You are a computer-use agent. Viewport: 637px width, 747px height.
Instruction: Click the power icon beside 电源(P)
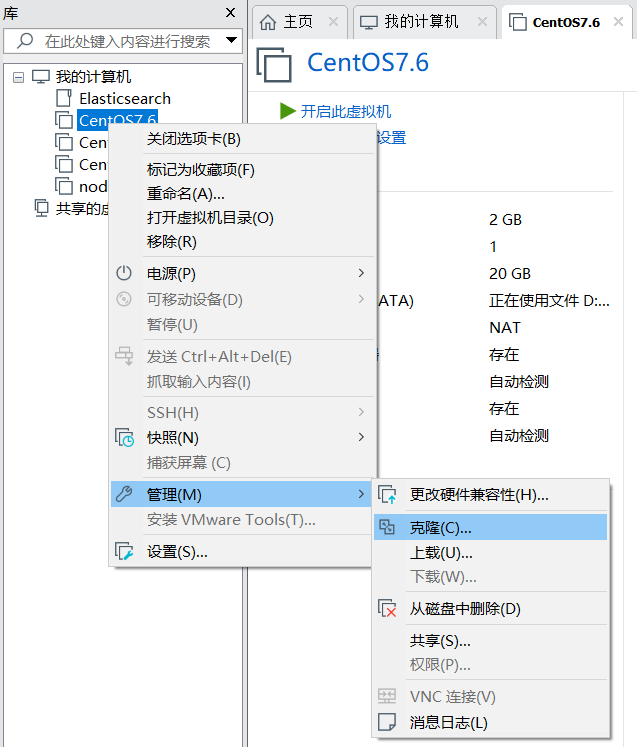[124, 273]
